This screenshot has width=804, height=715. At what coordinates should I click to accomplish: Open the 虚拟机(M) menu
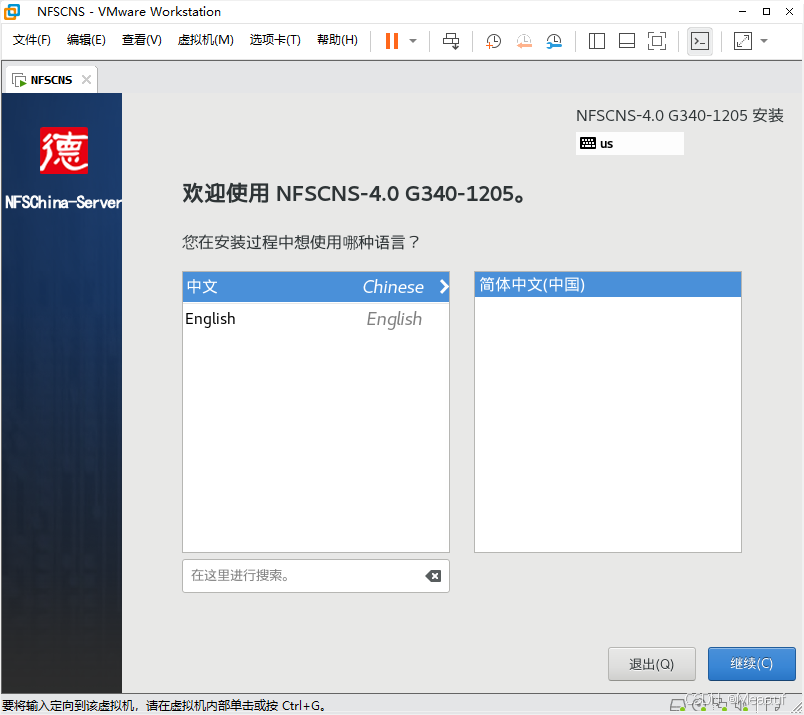click(x=206, y=40)
